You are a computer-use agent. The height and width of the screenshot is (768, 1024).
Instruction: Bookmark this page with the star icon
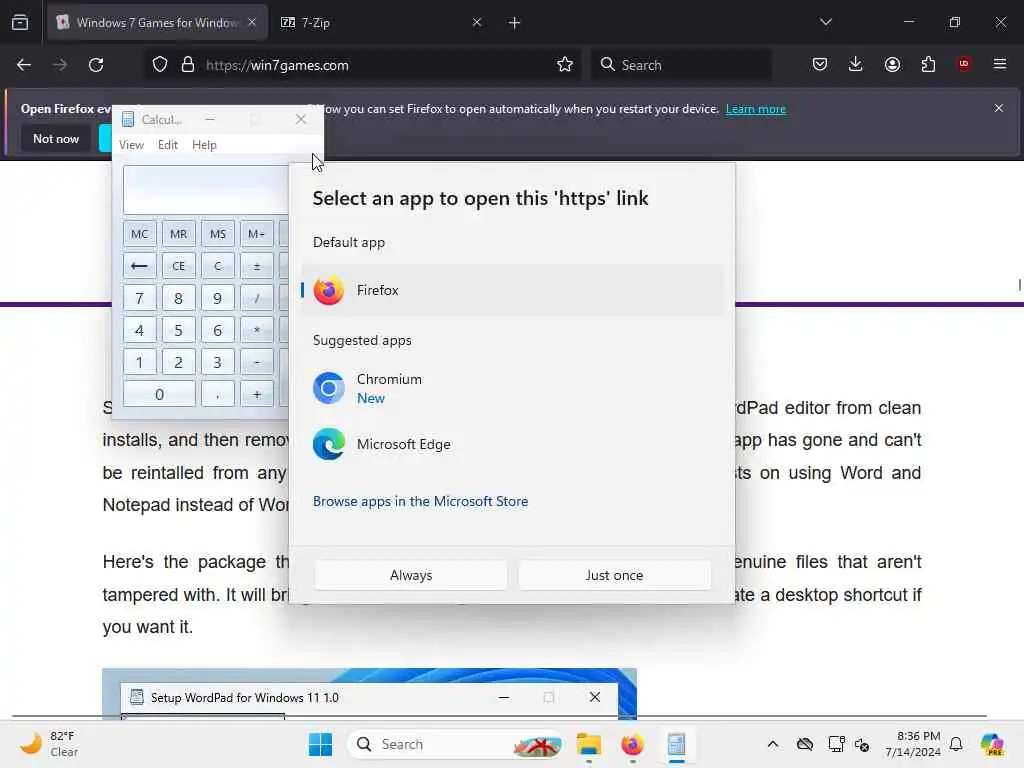565,65
